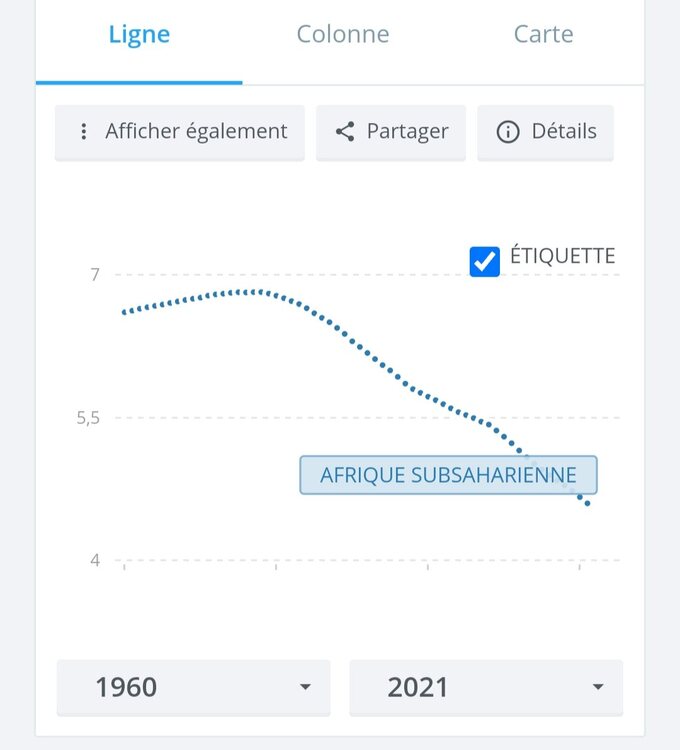Click the arrow on the 2021 selector
The width and height of the screenshot is (680, 750).
click(598, 687)
